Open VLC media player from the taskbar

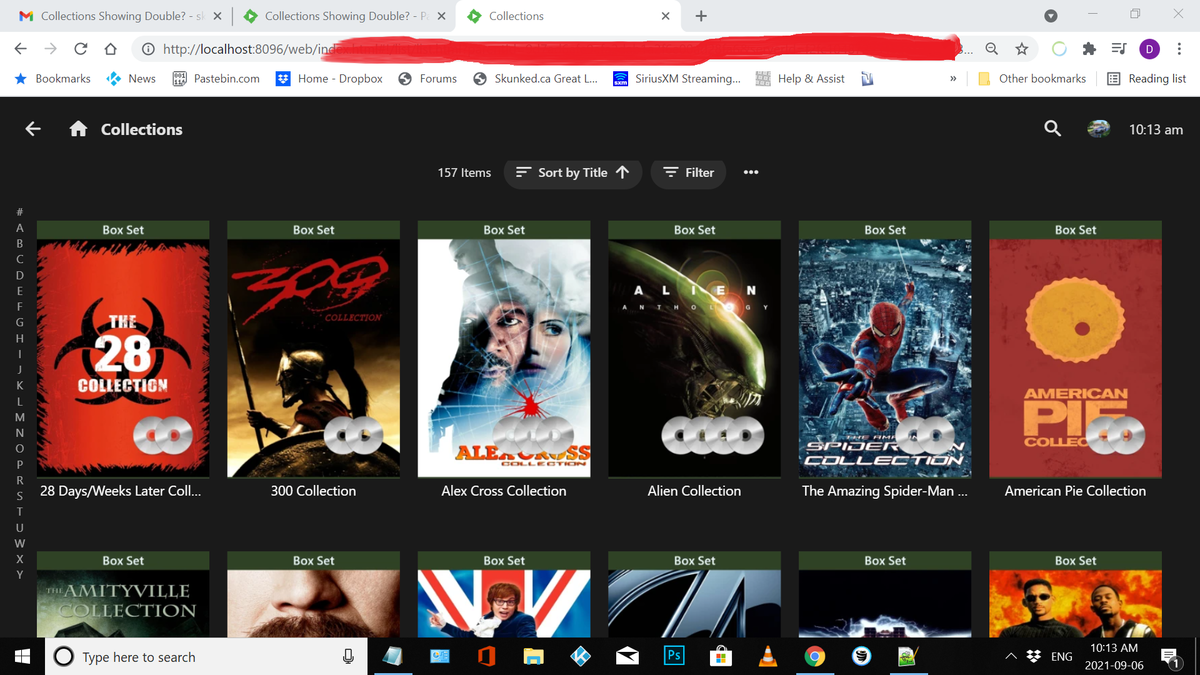point(768,657)
